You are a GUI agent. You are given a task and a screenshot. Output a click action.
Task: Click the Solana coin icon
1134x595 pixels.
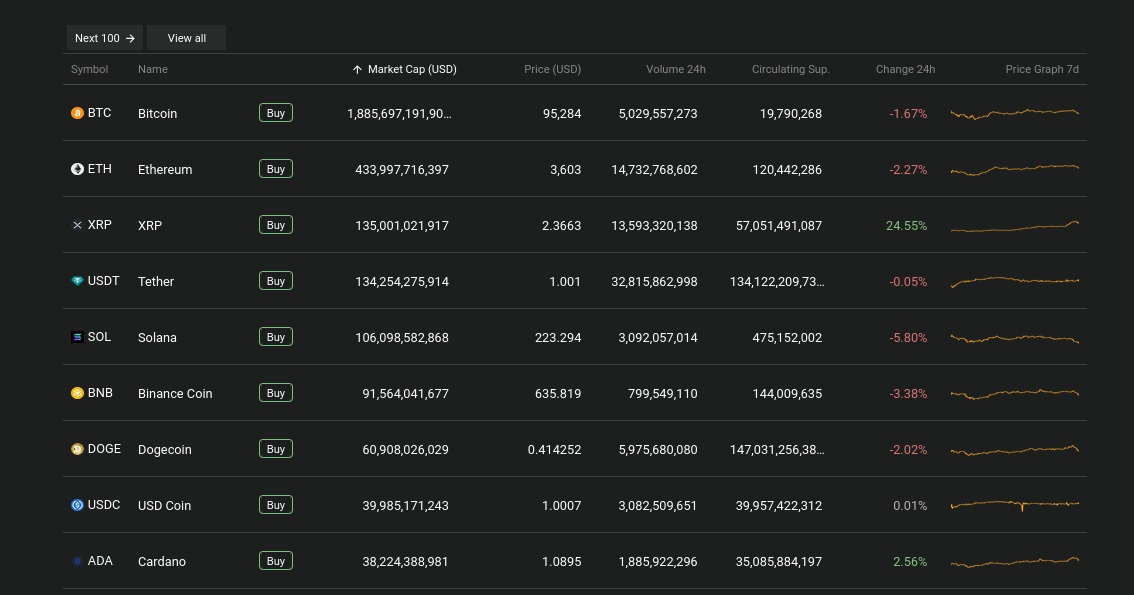coord(77,338)
